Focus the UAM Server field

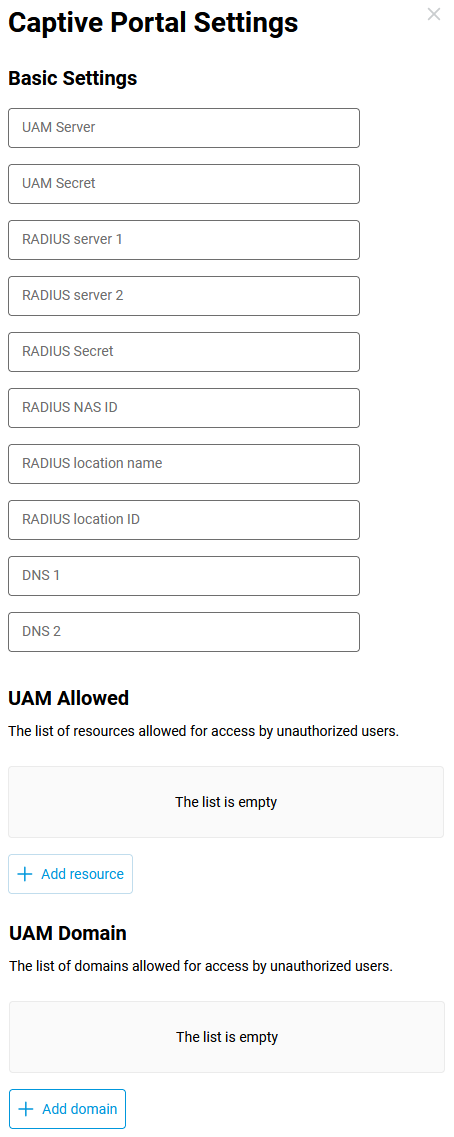(x=184, y=128)
